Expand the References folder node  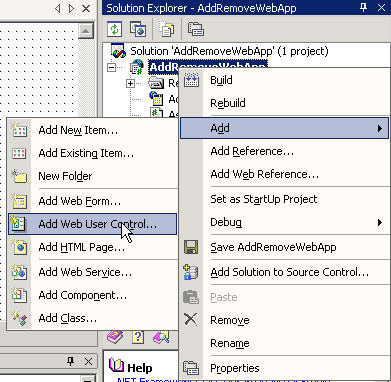click(x=131, y=83)
